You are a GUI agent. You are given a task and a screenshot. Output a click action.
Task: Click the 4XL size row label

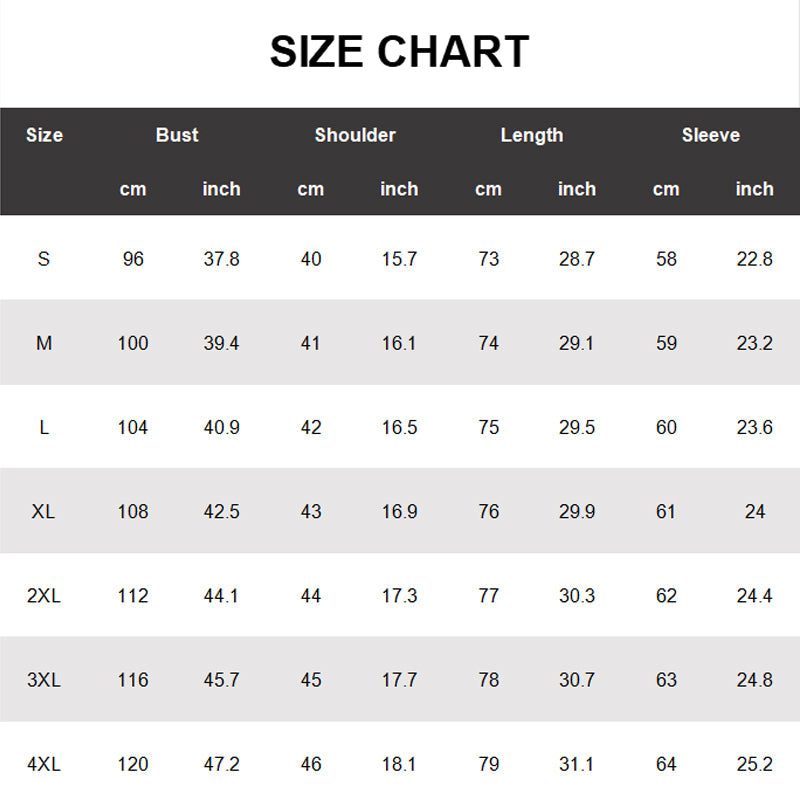[44, 764]
